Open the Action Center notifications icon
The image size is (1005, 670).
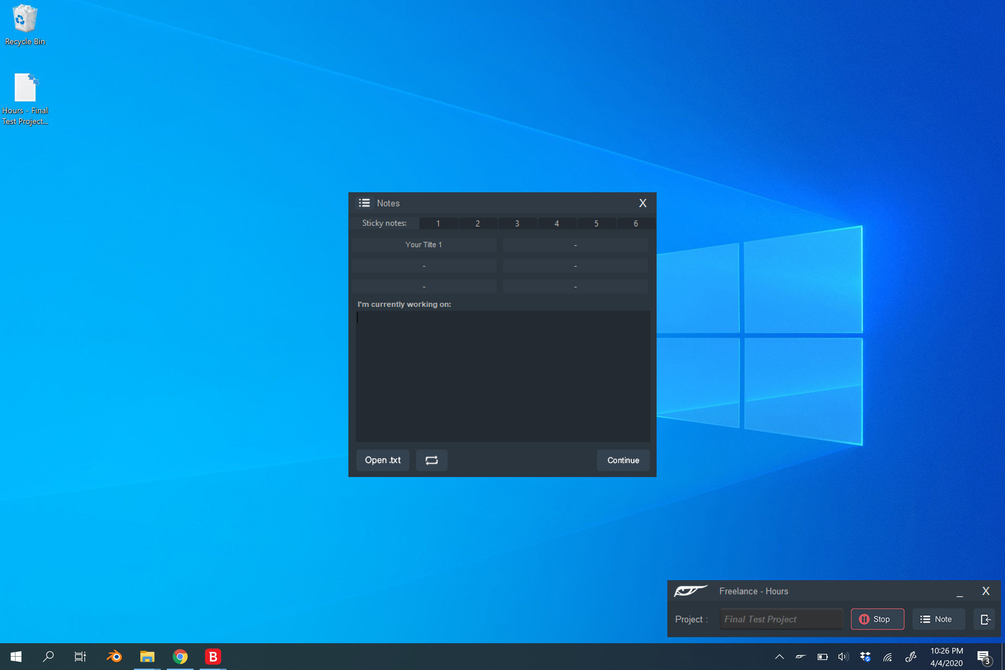click(984, 657)
